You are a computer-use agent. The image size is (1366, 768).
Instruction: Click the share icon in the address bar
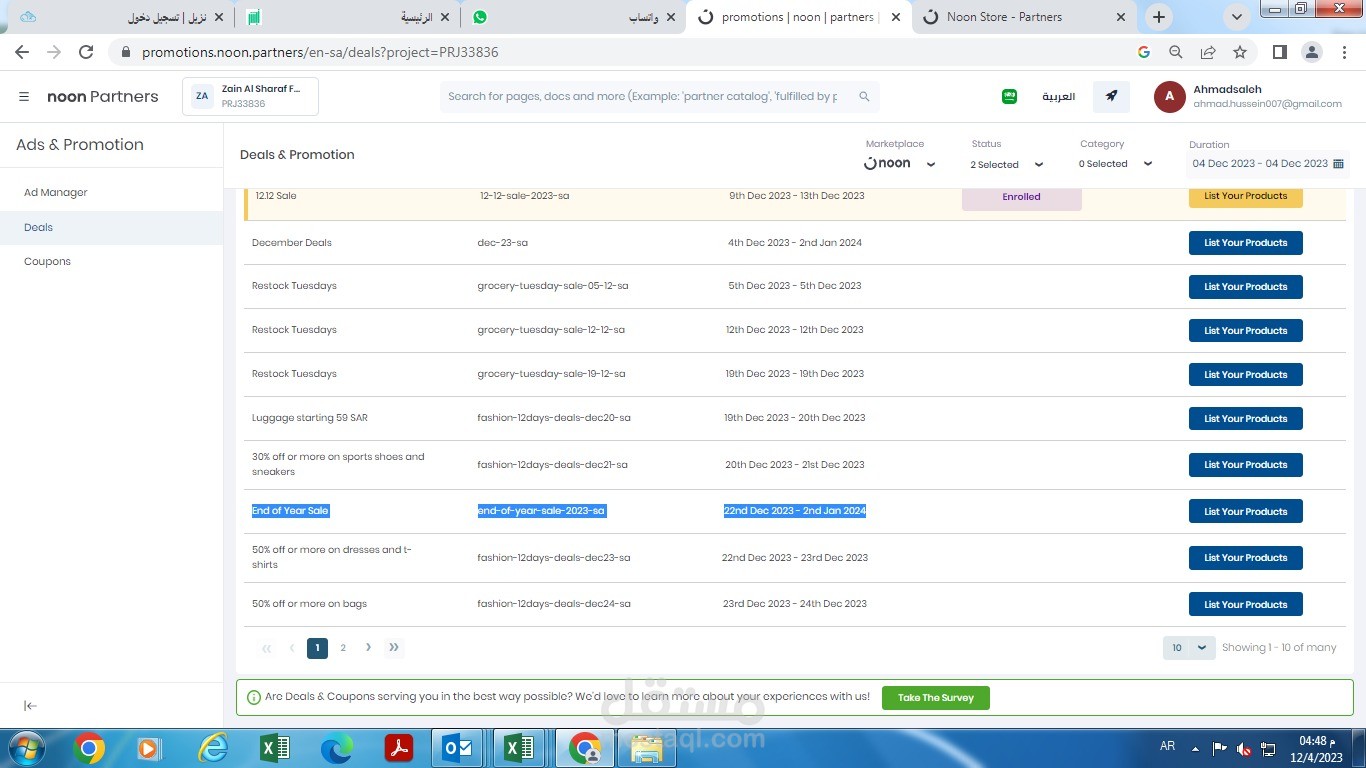coord(1208,52)
